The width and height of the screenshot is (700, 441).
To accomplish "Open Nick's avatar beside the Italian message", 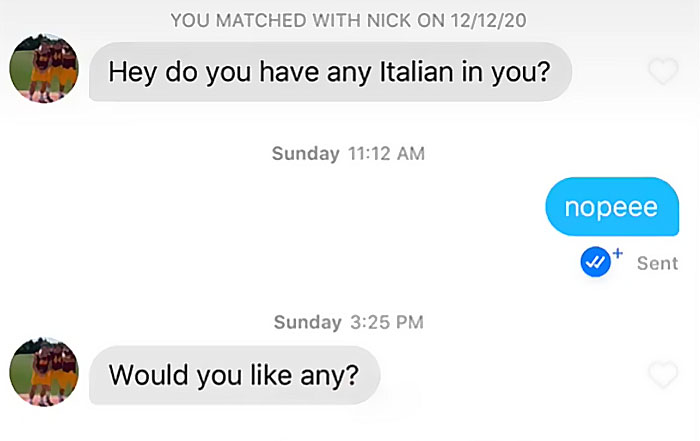I will pos(44,72).
